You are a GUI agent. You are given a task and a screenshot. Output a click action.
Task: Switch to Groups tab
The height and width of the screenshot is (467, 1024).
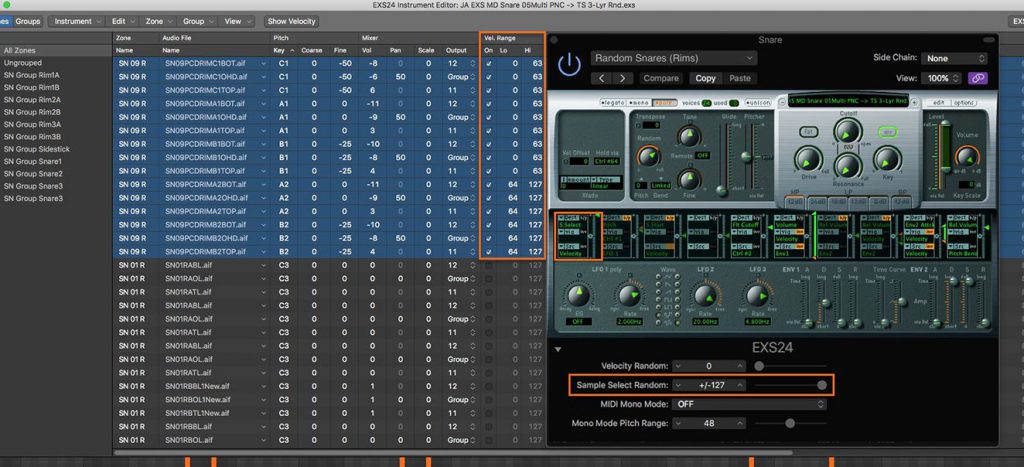click(27, 21)
